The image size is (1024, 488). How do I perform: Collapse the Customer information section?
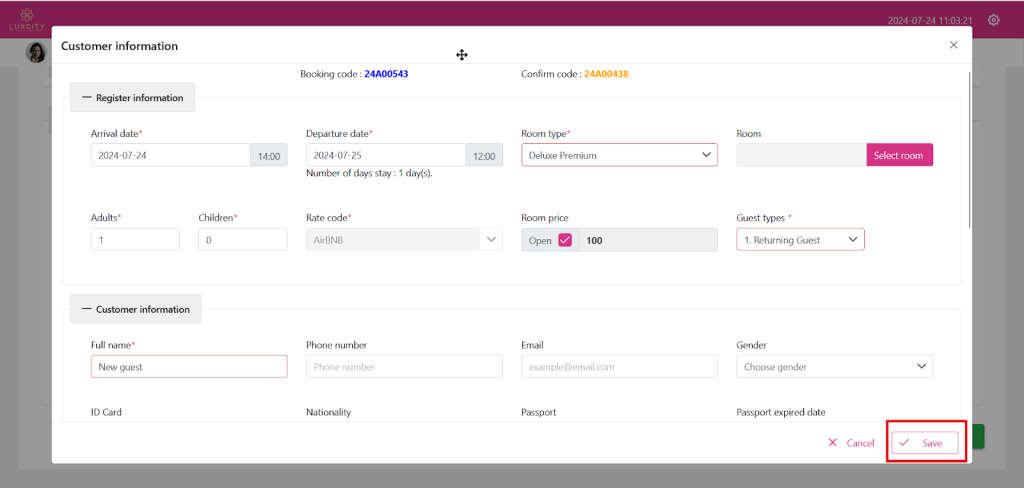click(135, 309)
